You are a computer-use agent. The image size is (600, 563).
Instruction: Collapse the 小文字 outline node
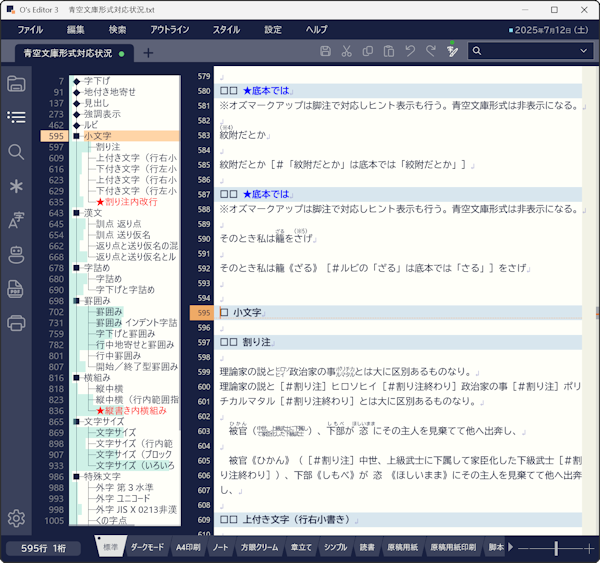[x=77, y=136]
